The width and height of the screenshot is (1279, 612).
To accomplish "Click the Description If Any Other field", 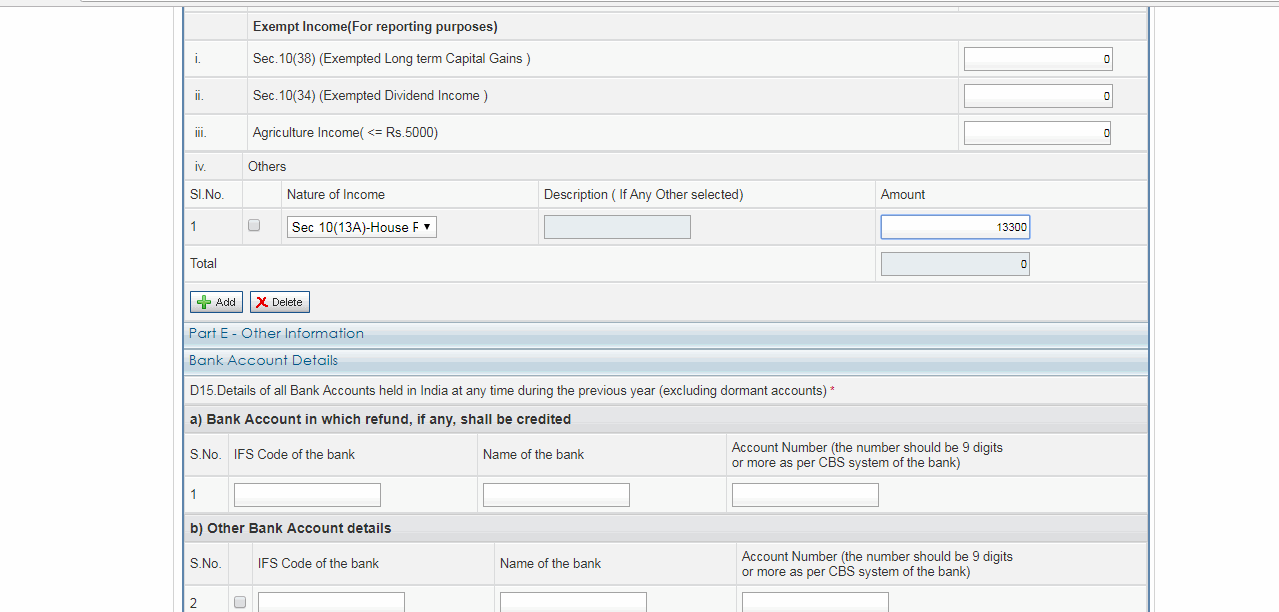I will pyautogui.click(x=617, y=227).
